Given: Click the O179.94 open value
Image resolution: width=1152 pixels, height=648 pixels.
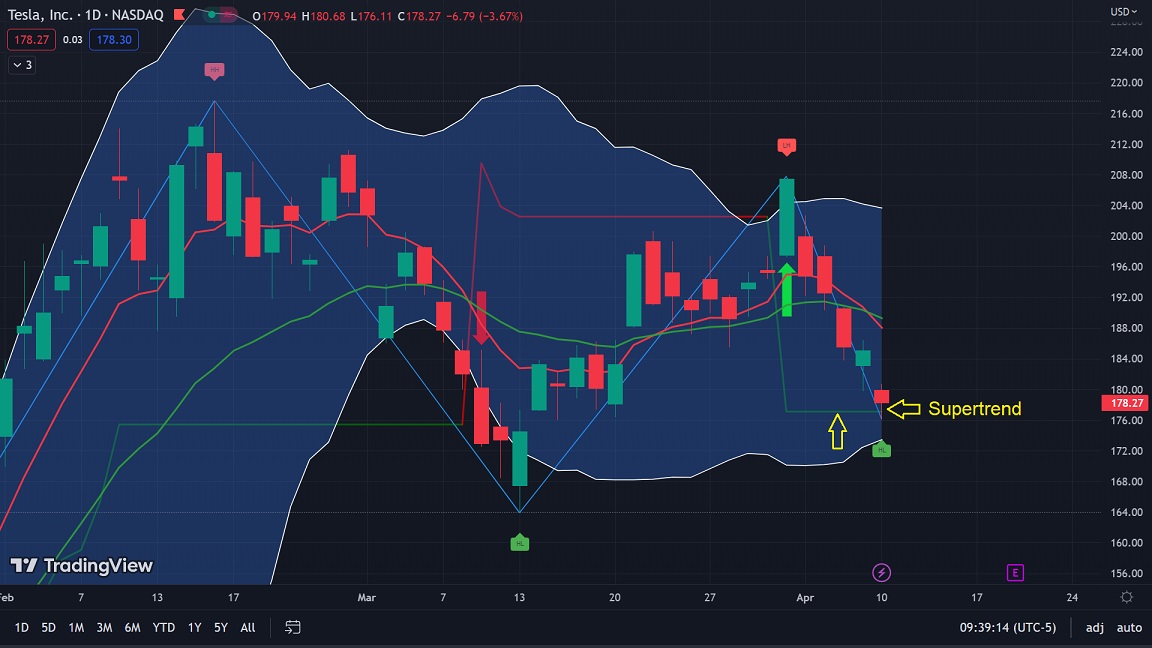Looking at the screenshot, I should tap(274, 16).
